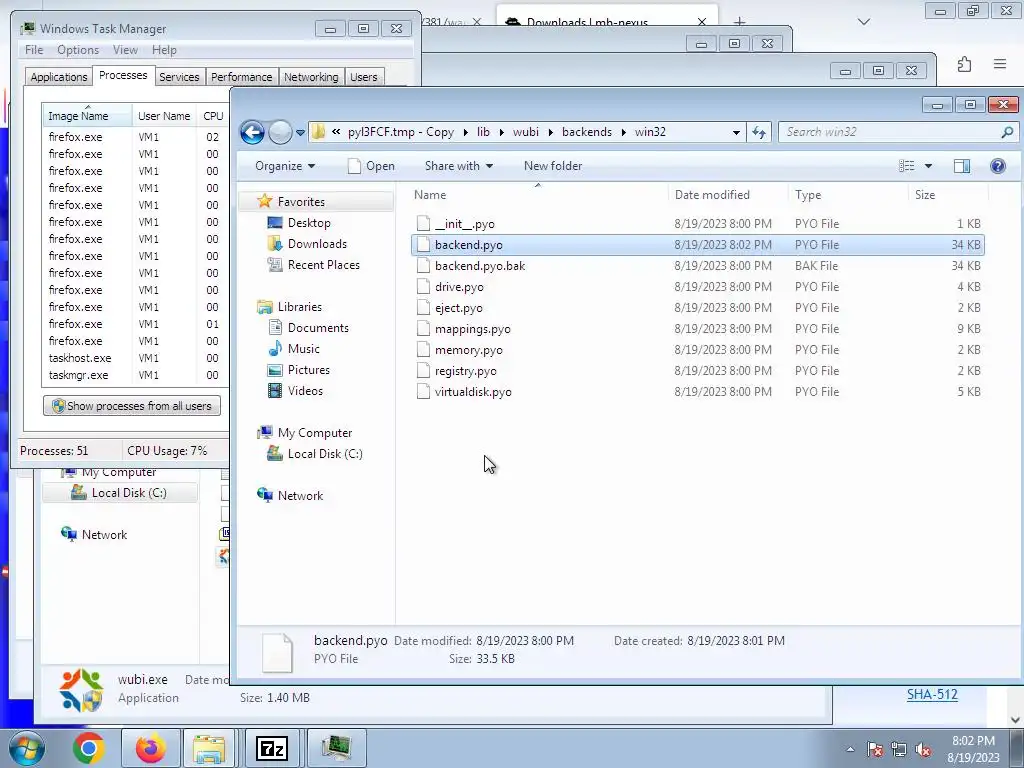Sort files by Name column

[538, 195]
